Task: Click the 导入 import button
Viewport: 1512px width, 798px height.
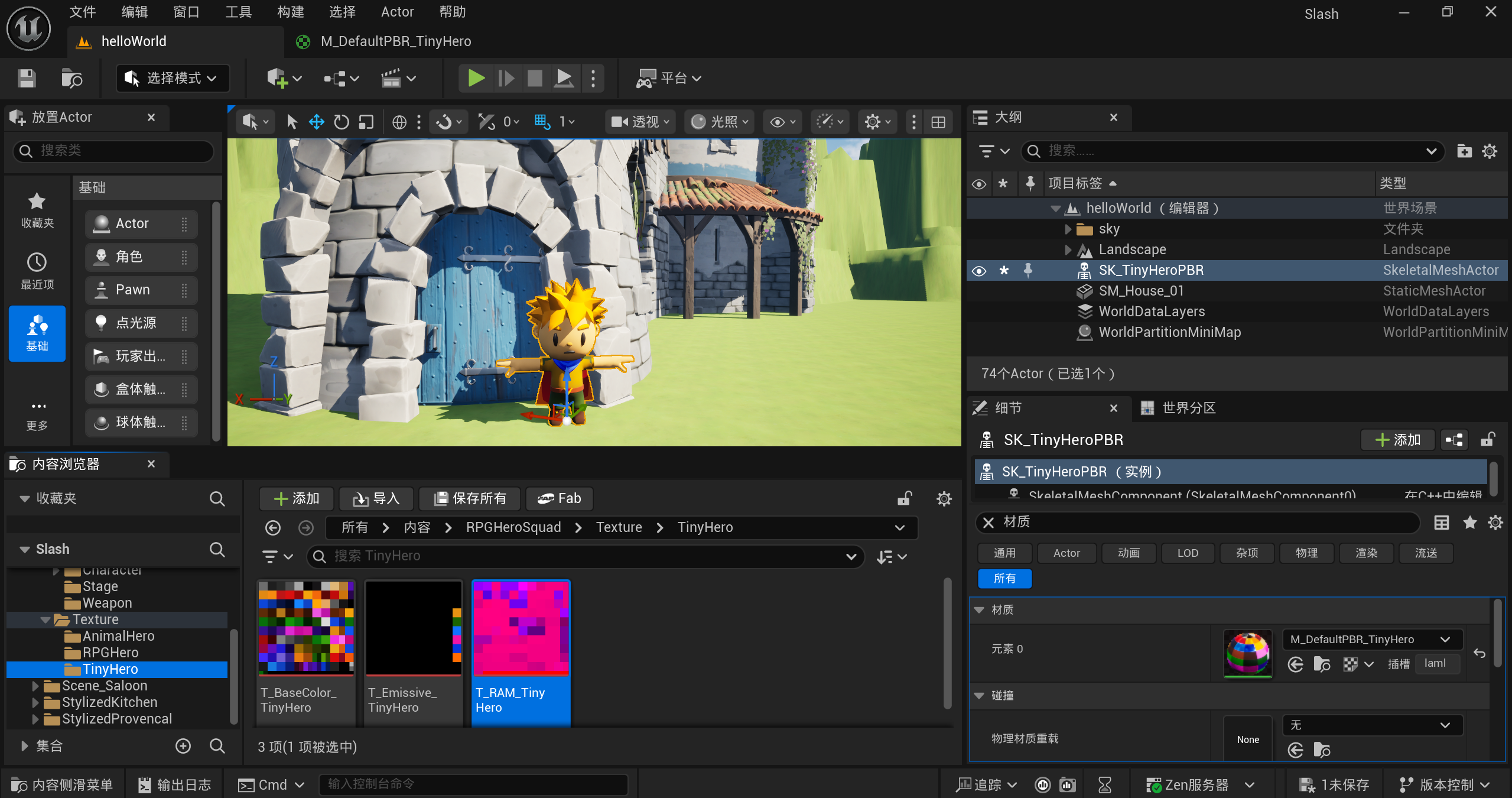Action: coord(376,498)
